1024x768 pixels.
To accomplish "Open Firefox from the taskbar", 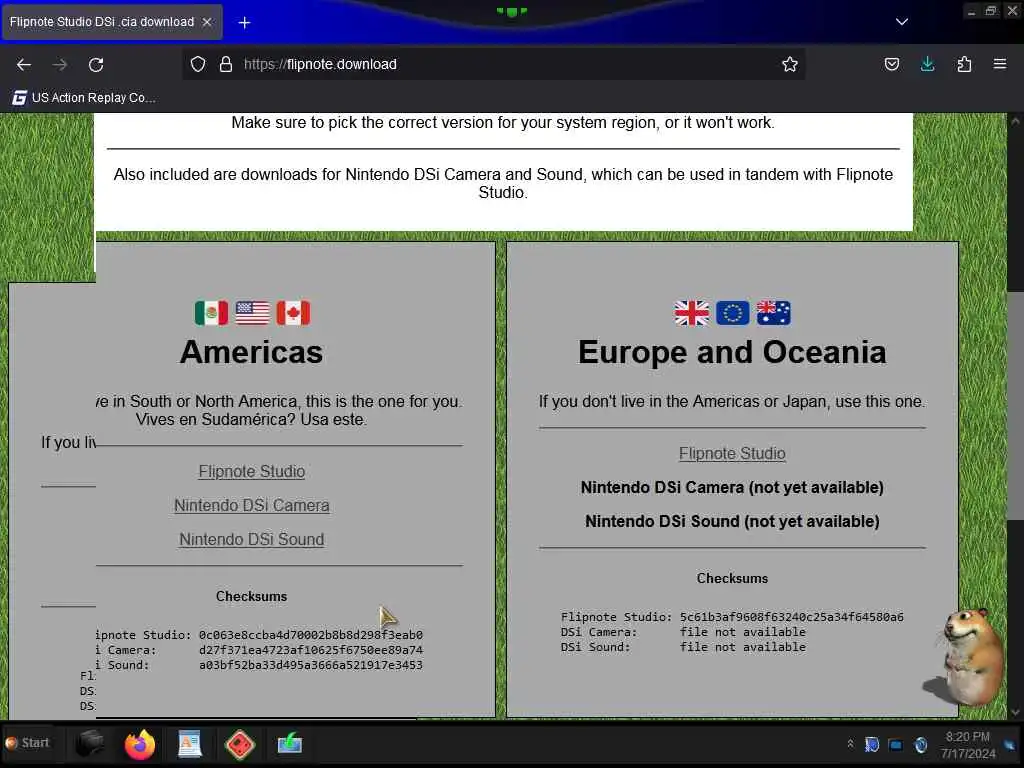I will coord(140,744).
